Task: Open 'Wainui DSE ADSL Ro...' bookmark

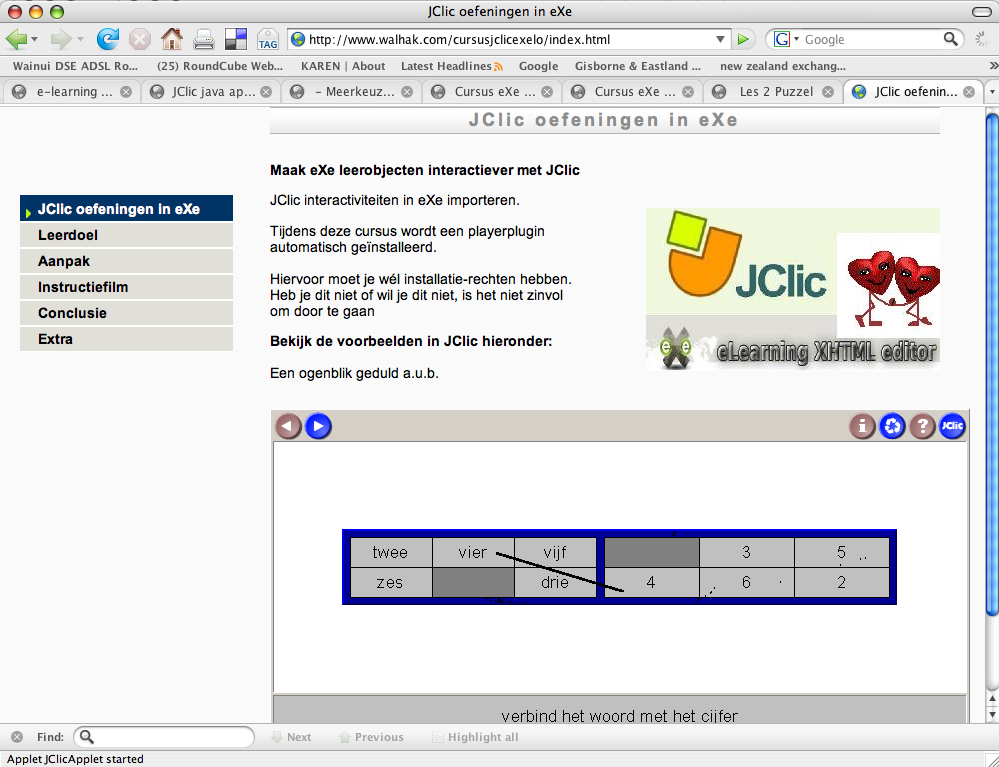Action: coord(75,66)
